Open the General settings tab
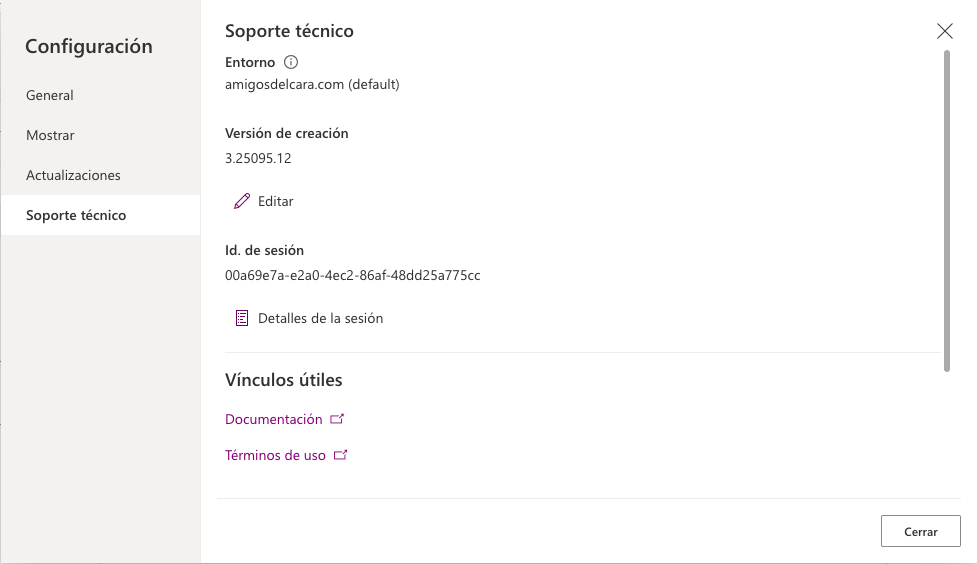 click(x=50, y=95)
